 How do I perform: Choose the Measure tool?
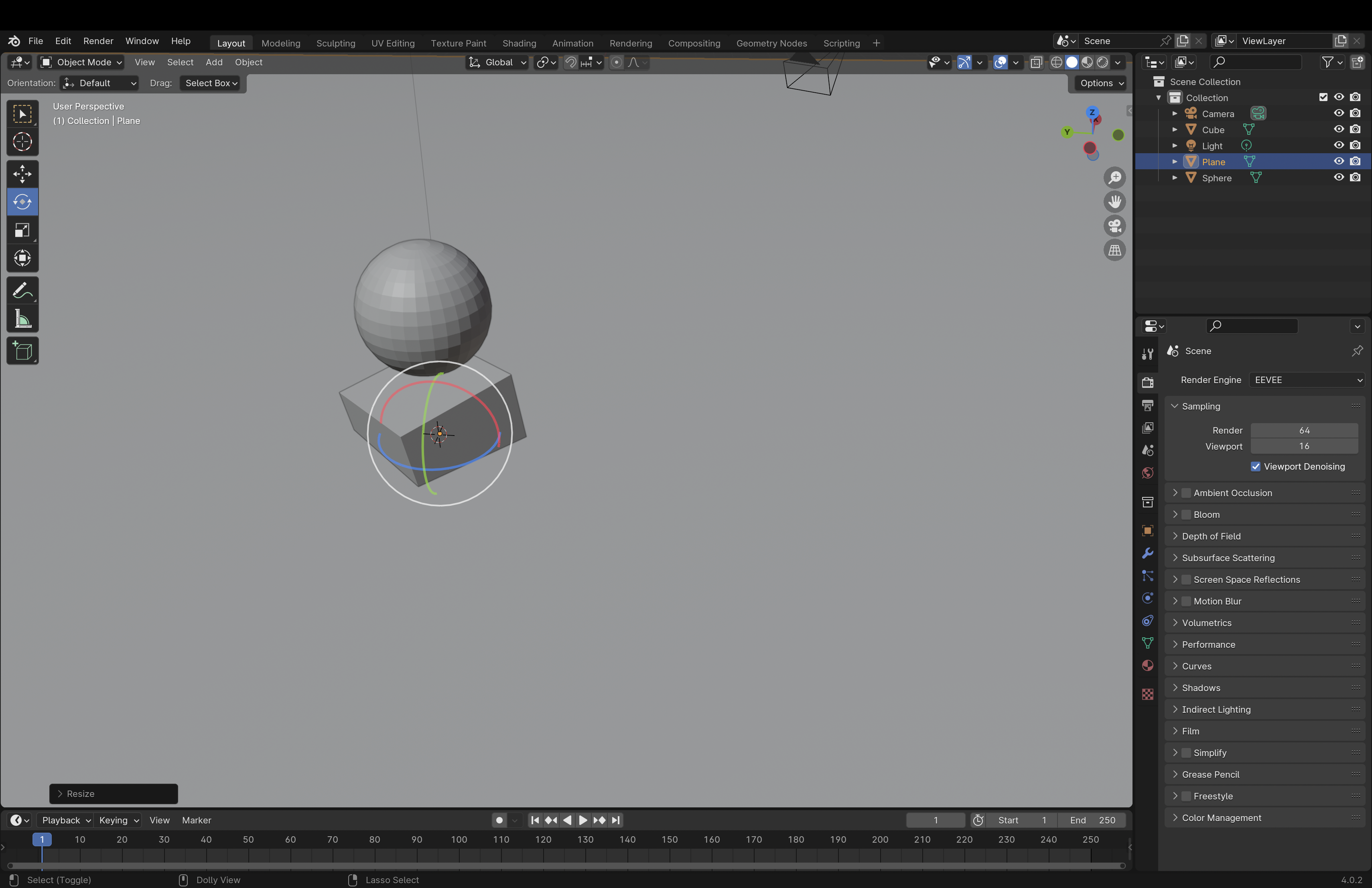tap(22, 319)
